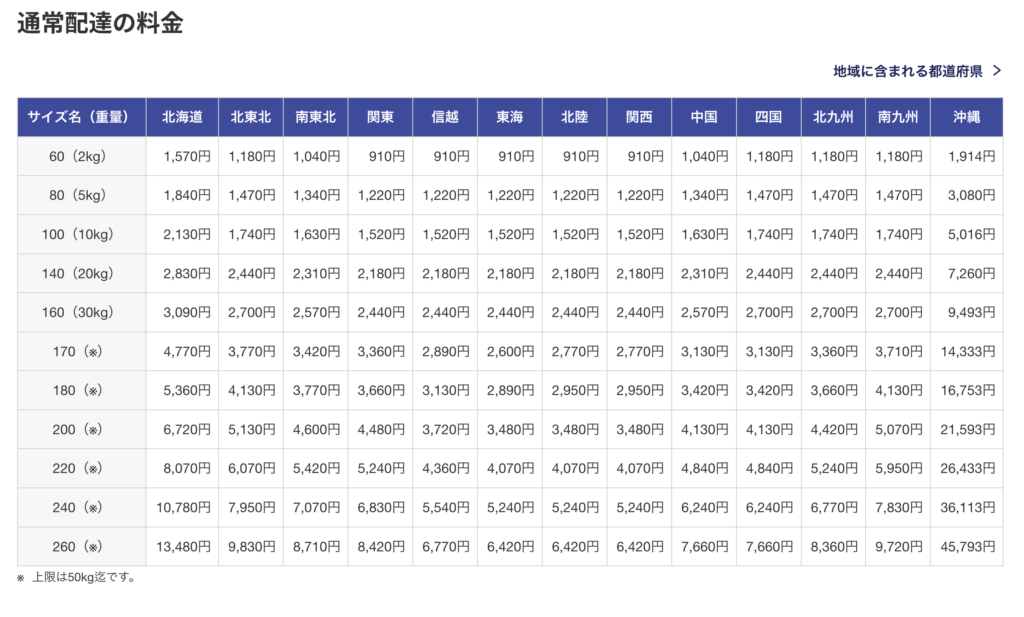Click the 2,600円 price cell
Image resolution: width=1024 pixels, height=617 pixels.
pos(509,351)
